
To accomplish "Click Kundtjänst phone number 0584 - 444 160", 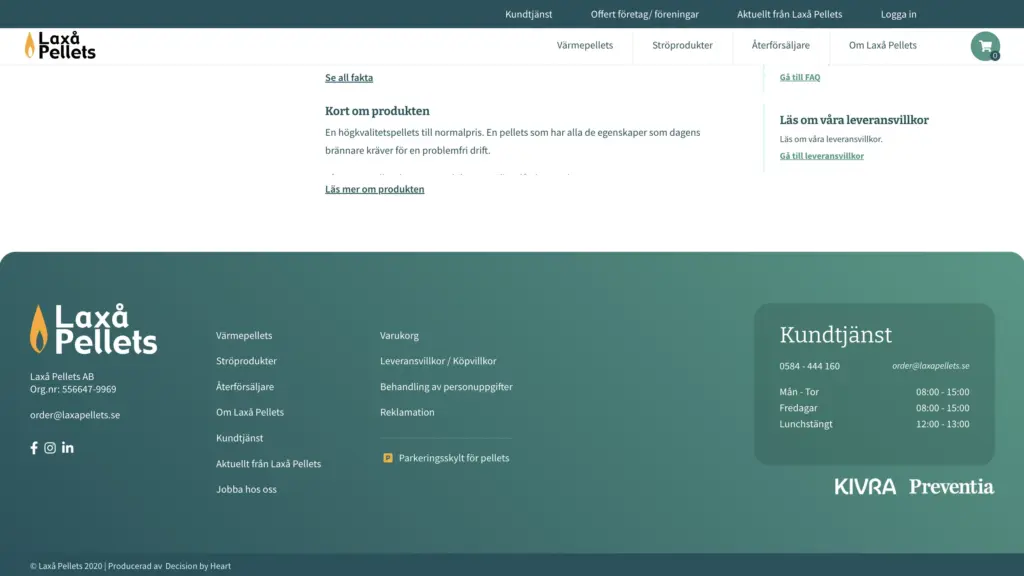I will (x=809, y=366).
